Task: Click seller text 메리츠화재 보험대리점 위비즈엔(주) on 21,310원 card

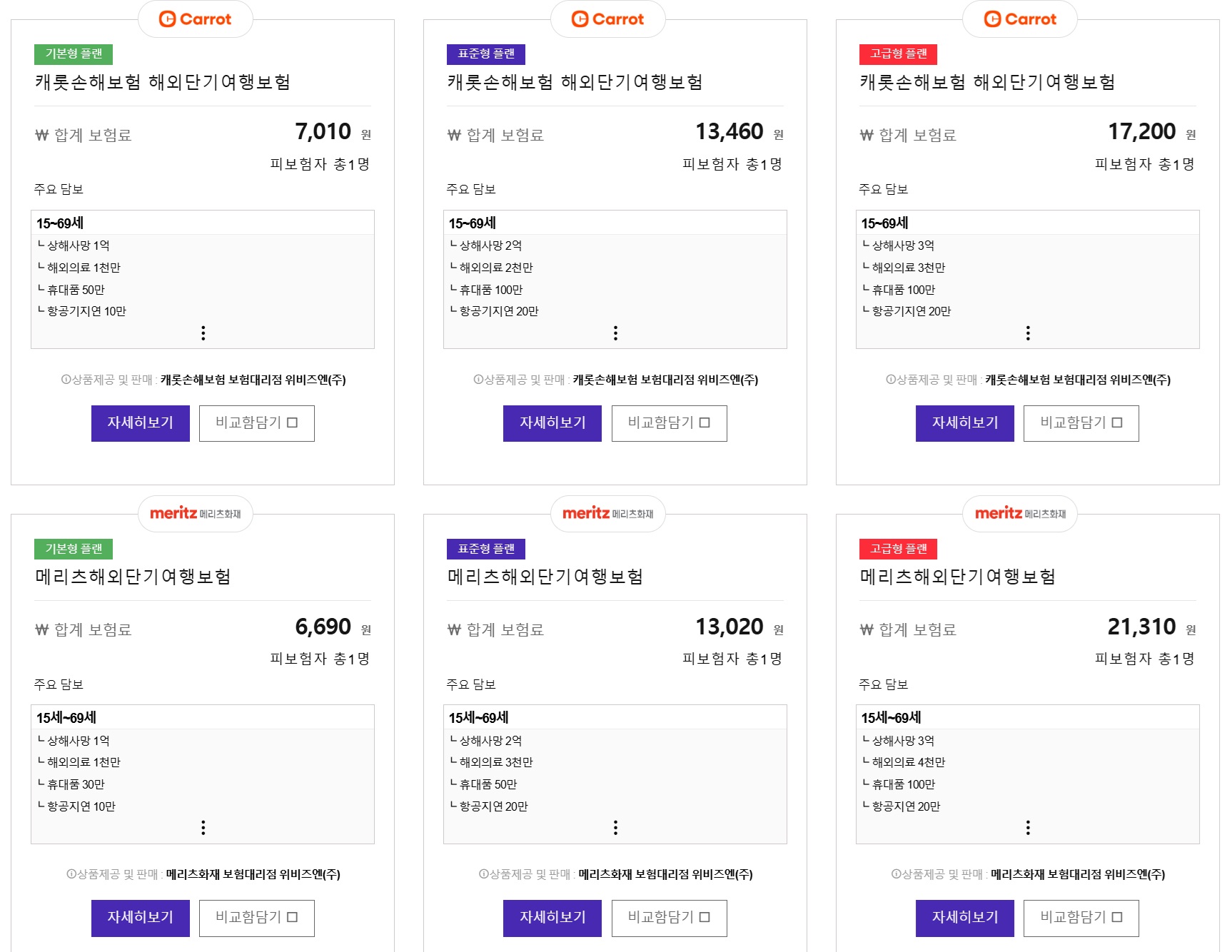Action: pos(1078,874)
